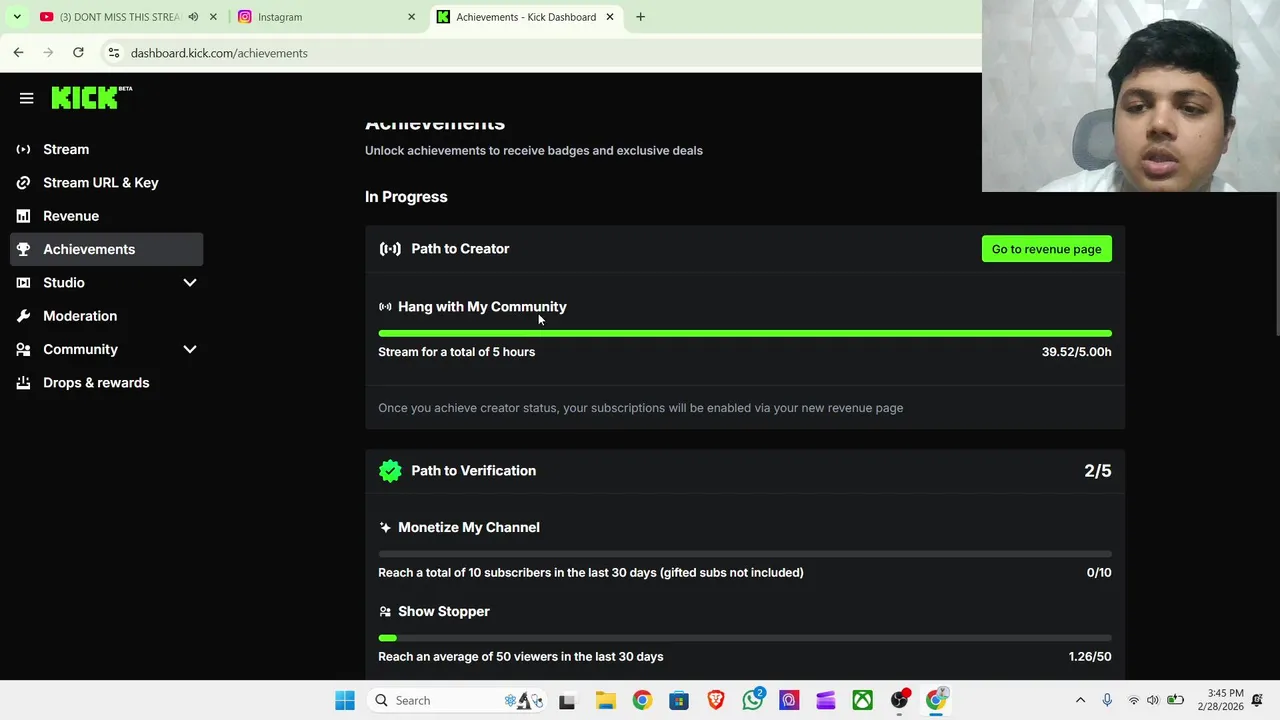1280x720 pixels.
Task: Launch Brave browser from taskbar
Action: (x=716, y=700)
